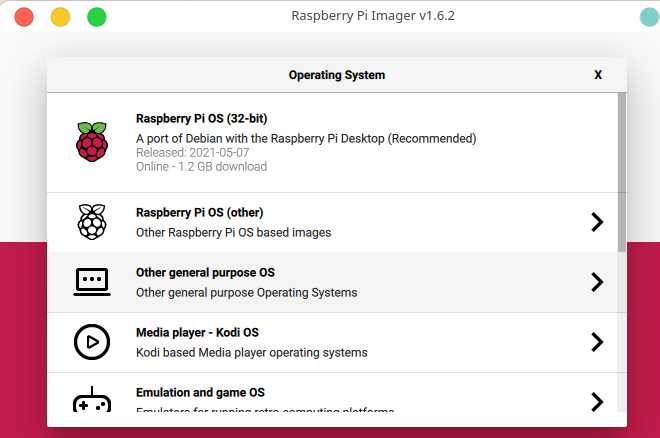Select Raspberry Pi OS (32-bit) title
The width and height of the screenshot is (660, 438).
[202, 119]
